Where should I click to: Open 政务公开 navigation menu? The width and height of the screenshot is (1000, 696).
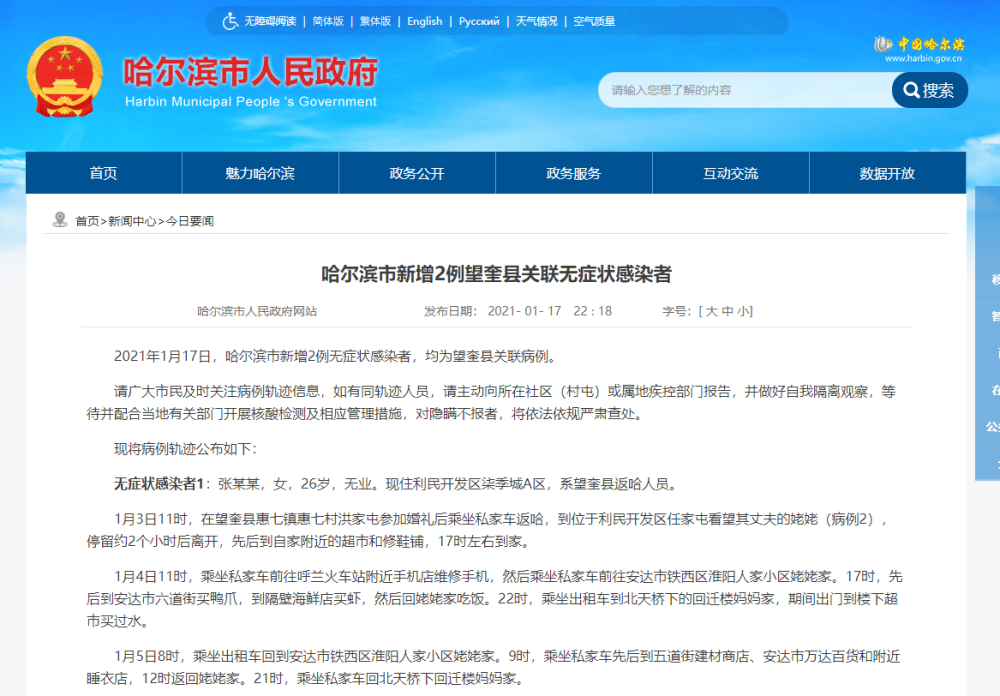(x=417, y=173)
